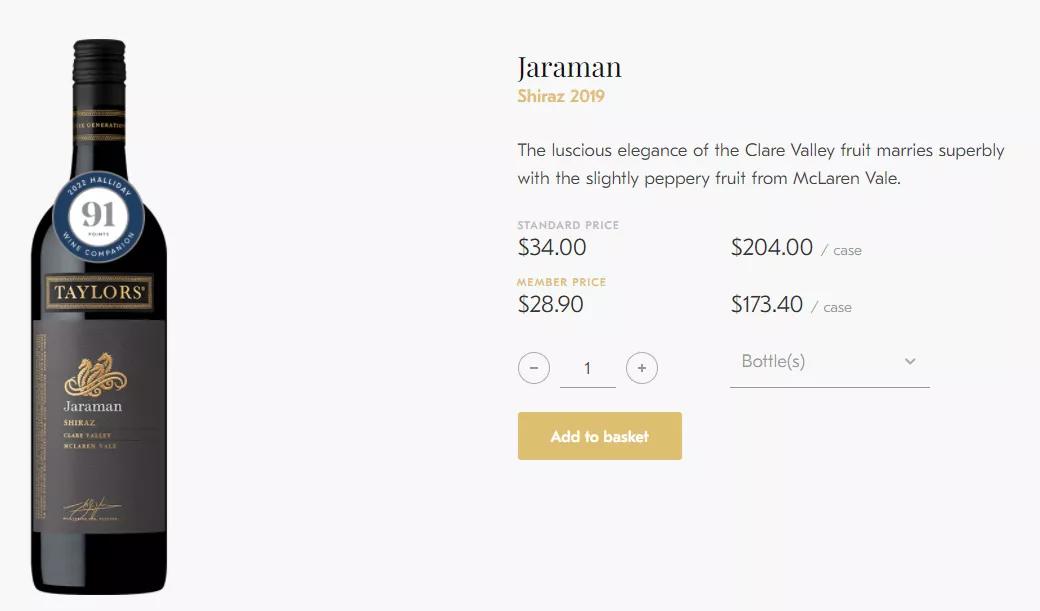Screen dimensions: 1040x611
Task: Decrease quantity with the minus button
Action: pos(534,368)
